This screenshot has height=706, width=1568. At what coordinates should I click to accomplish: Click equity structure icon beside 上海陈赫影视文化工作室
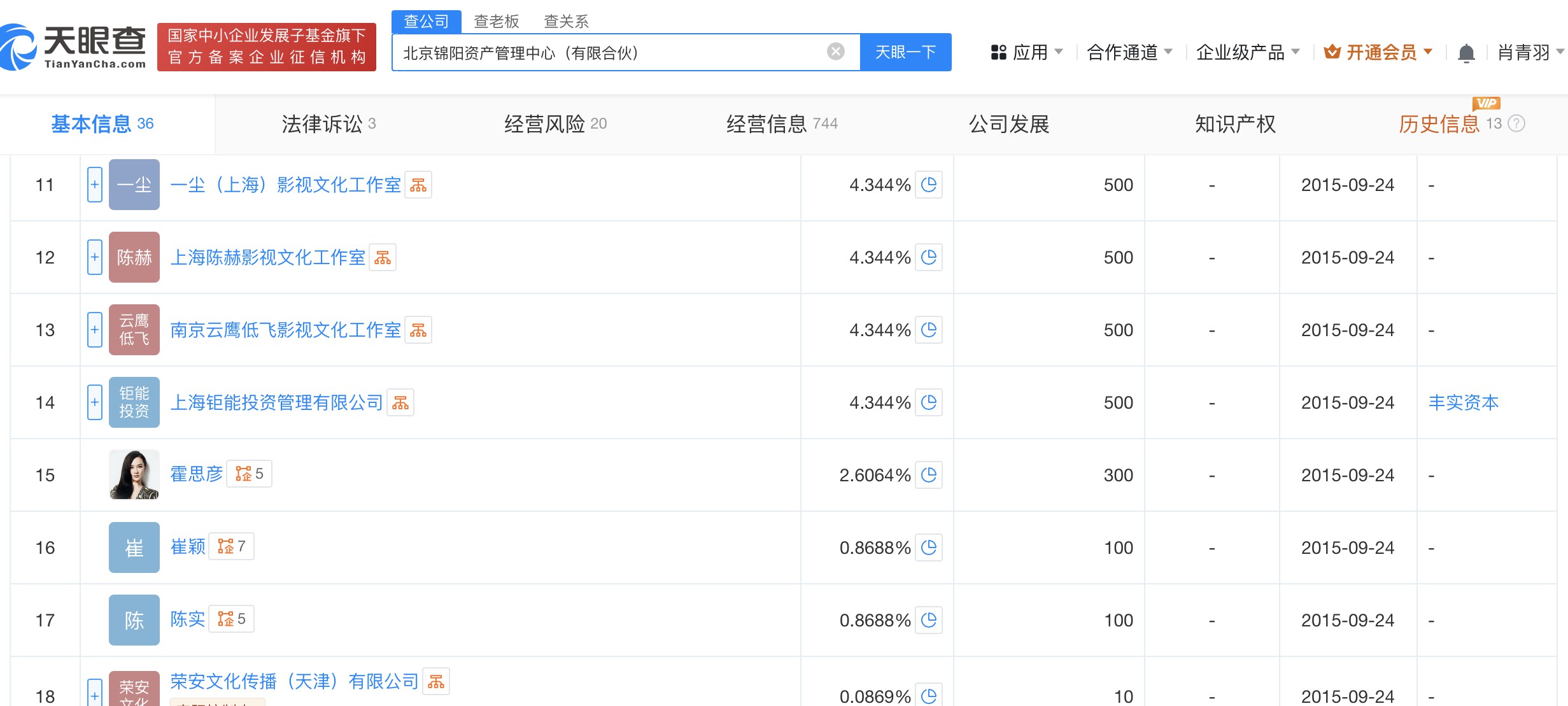tap(383, 257)
